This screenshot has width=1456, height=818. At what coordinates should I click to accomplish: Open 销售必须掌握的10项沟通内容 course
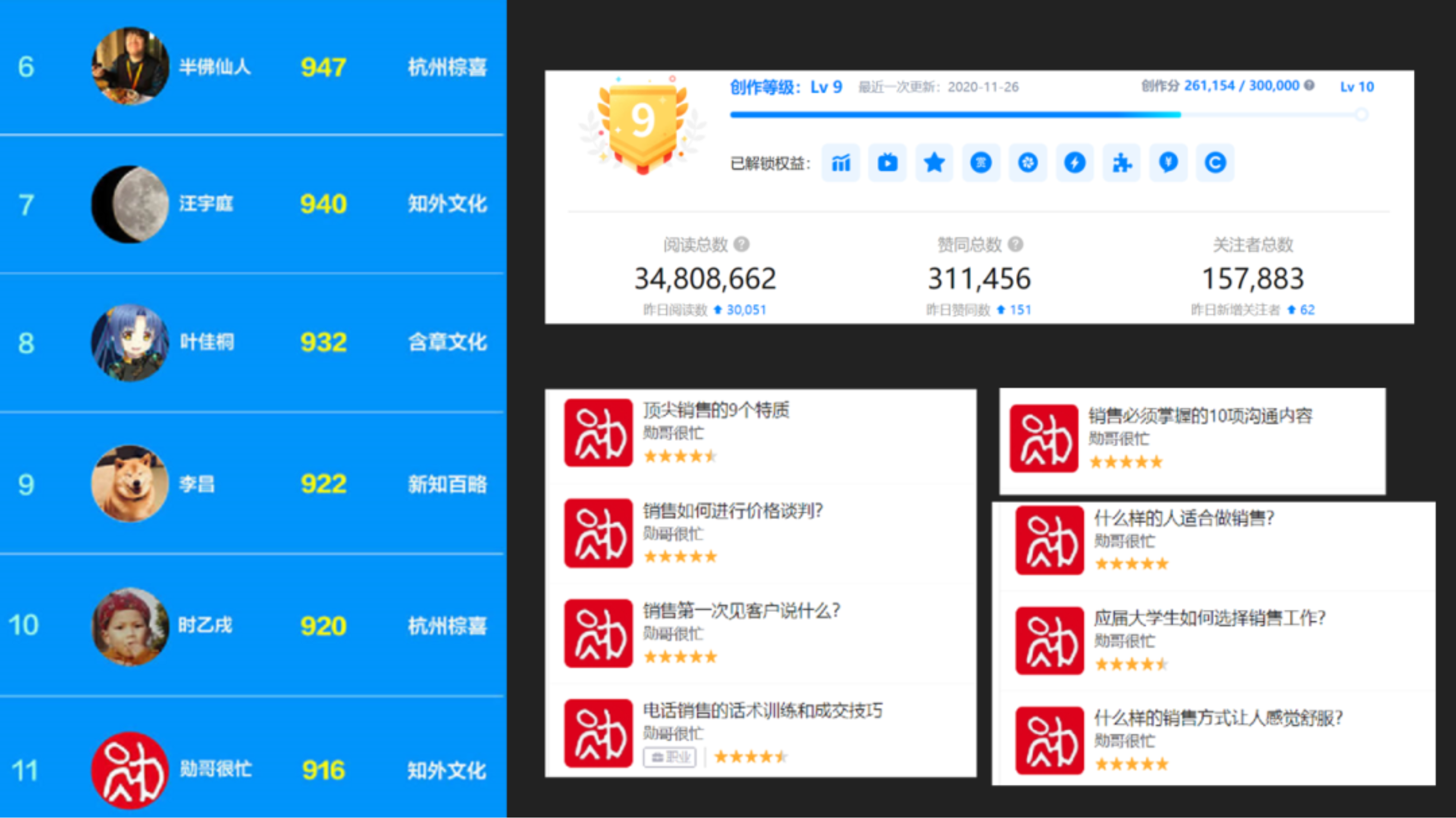click(x=1200, y=416)
